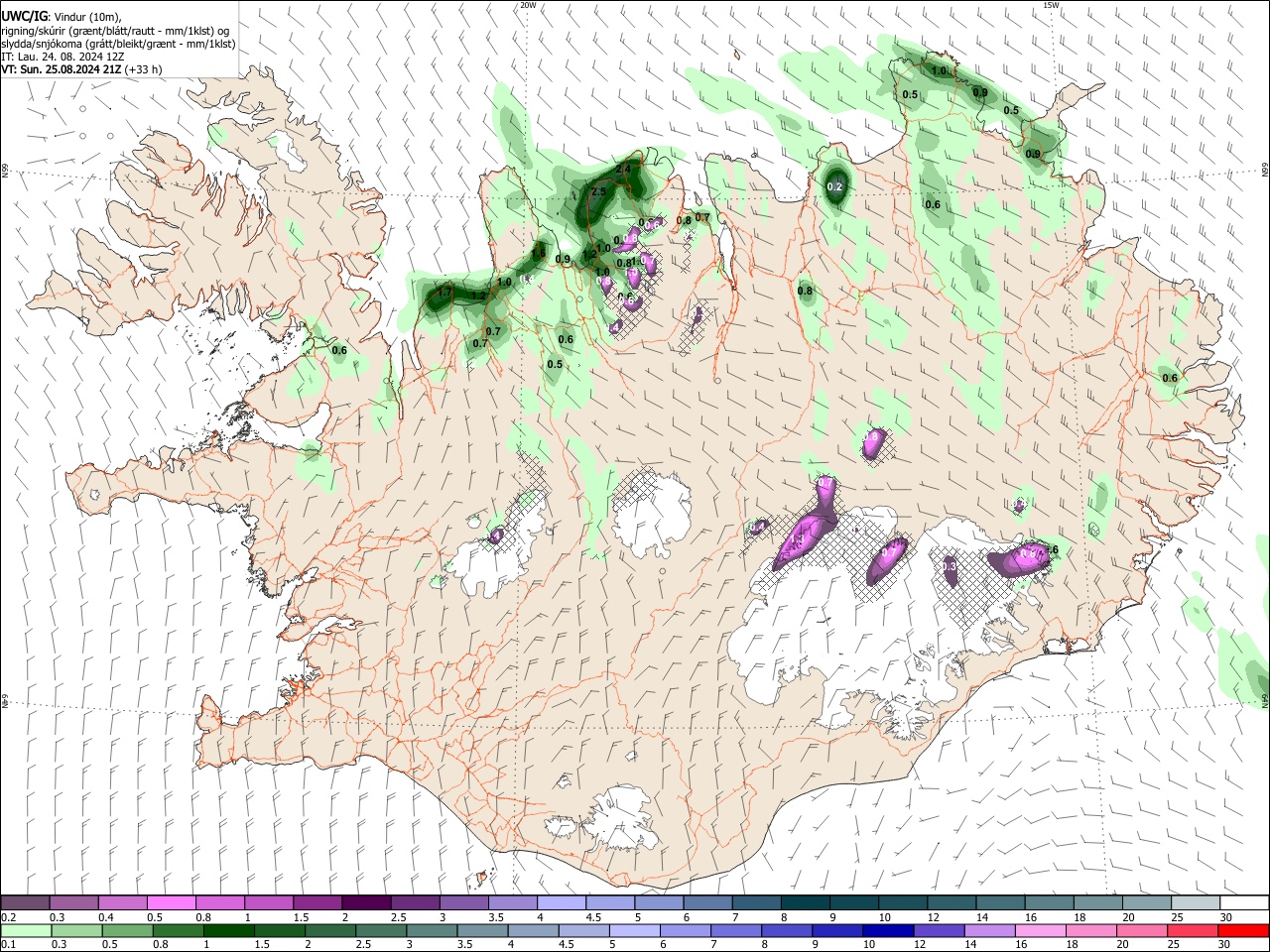Click 'VT: Sun. 25.08.2024 21Z' valid time
Viewport: 1270px width, 952px height.
[x=62, y=69]
